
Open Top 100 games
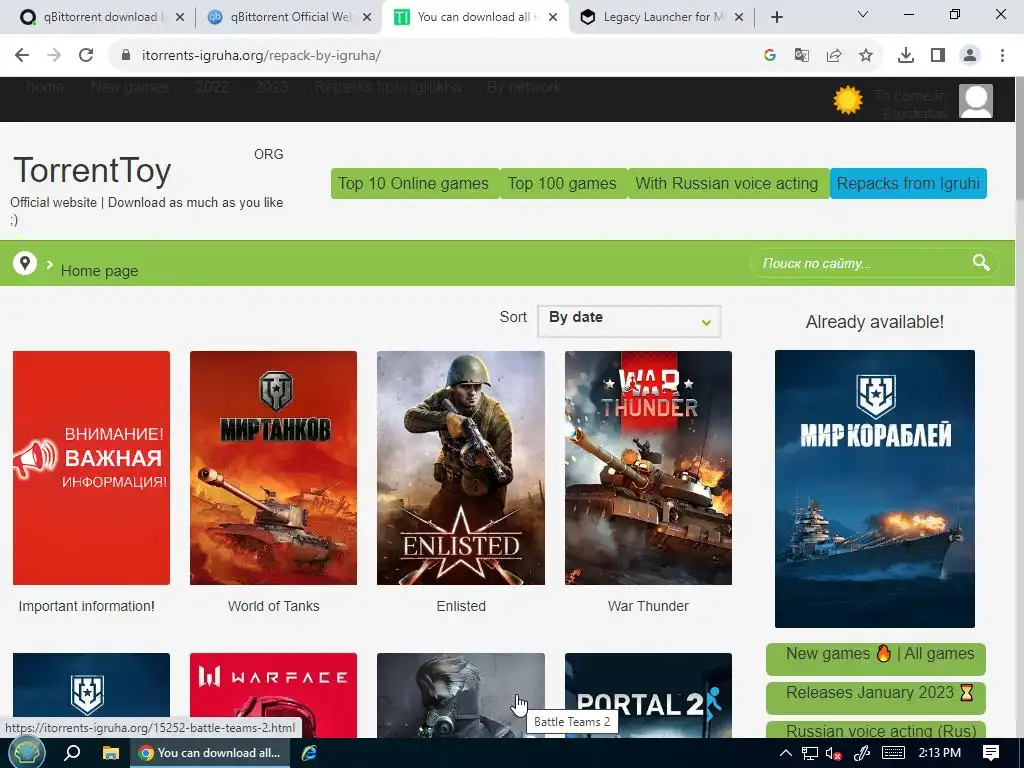click(x=562, y=184)
